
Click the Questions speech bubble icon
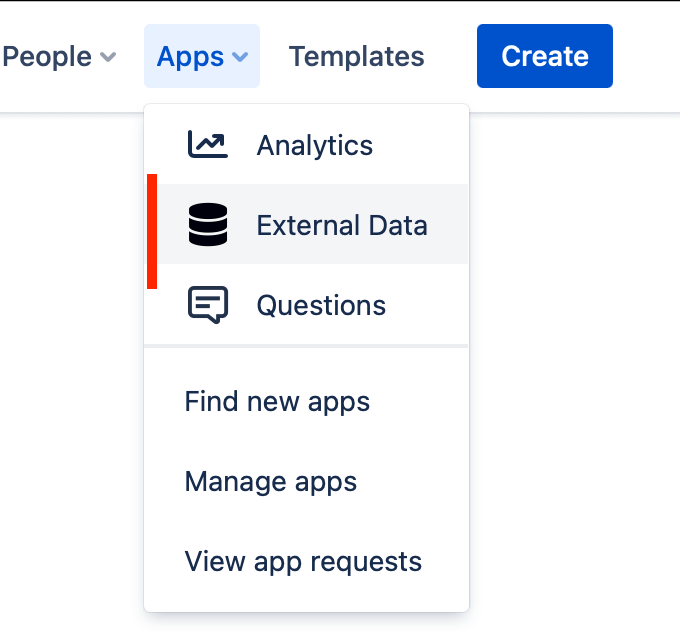(x=208, y=305)
